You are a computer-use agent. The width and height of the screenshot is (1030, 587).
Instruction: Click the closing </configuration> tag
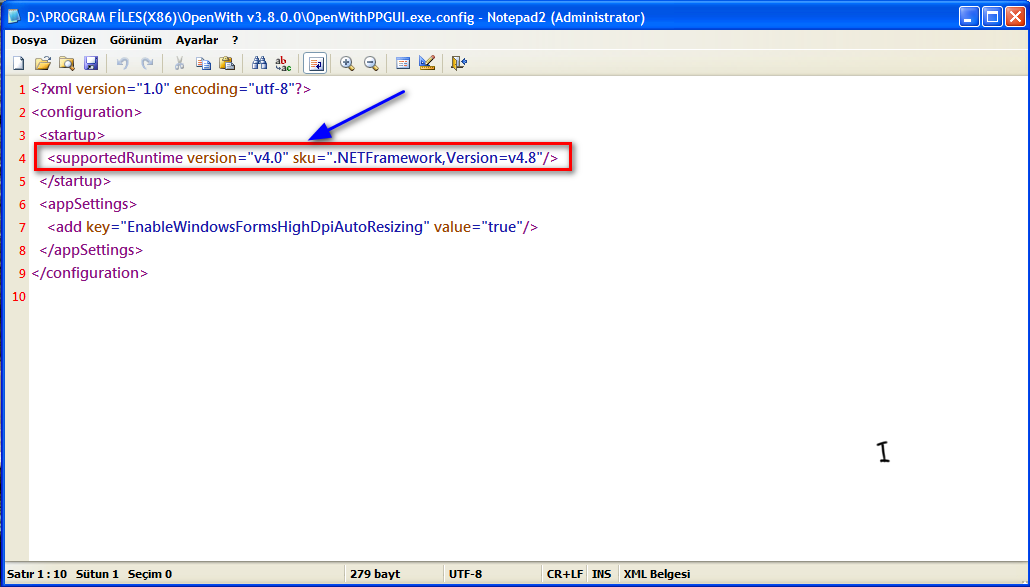click(x=89, y=272)
